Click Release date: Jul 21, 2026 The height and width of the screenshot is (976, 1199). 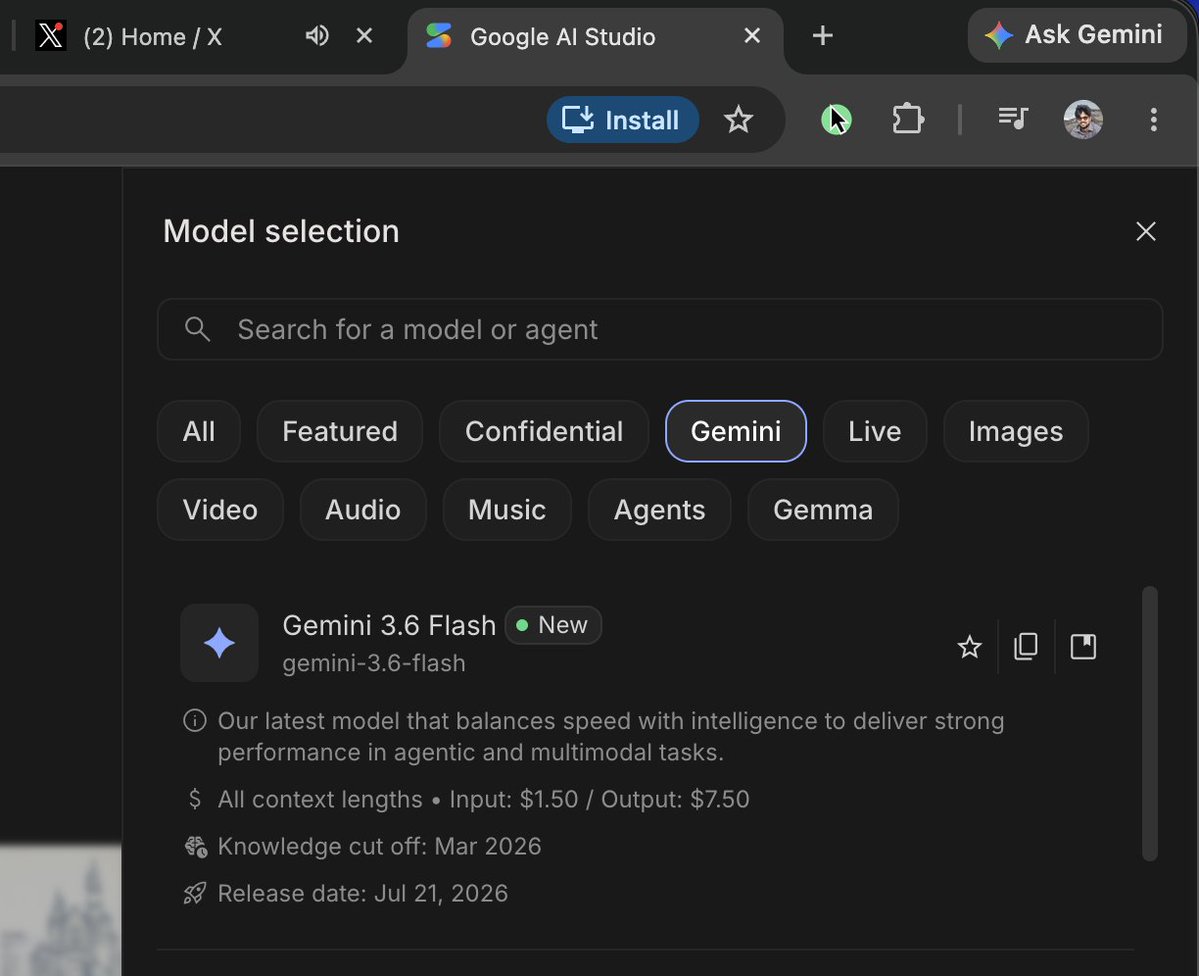(x=362, y=893)
